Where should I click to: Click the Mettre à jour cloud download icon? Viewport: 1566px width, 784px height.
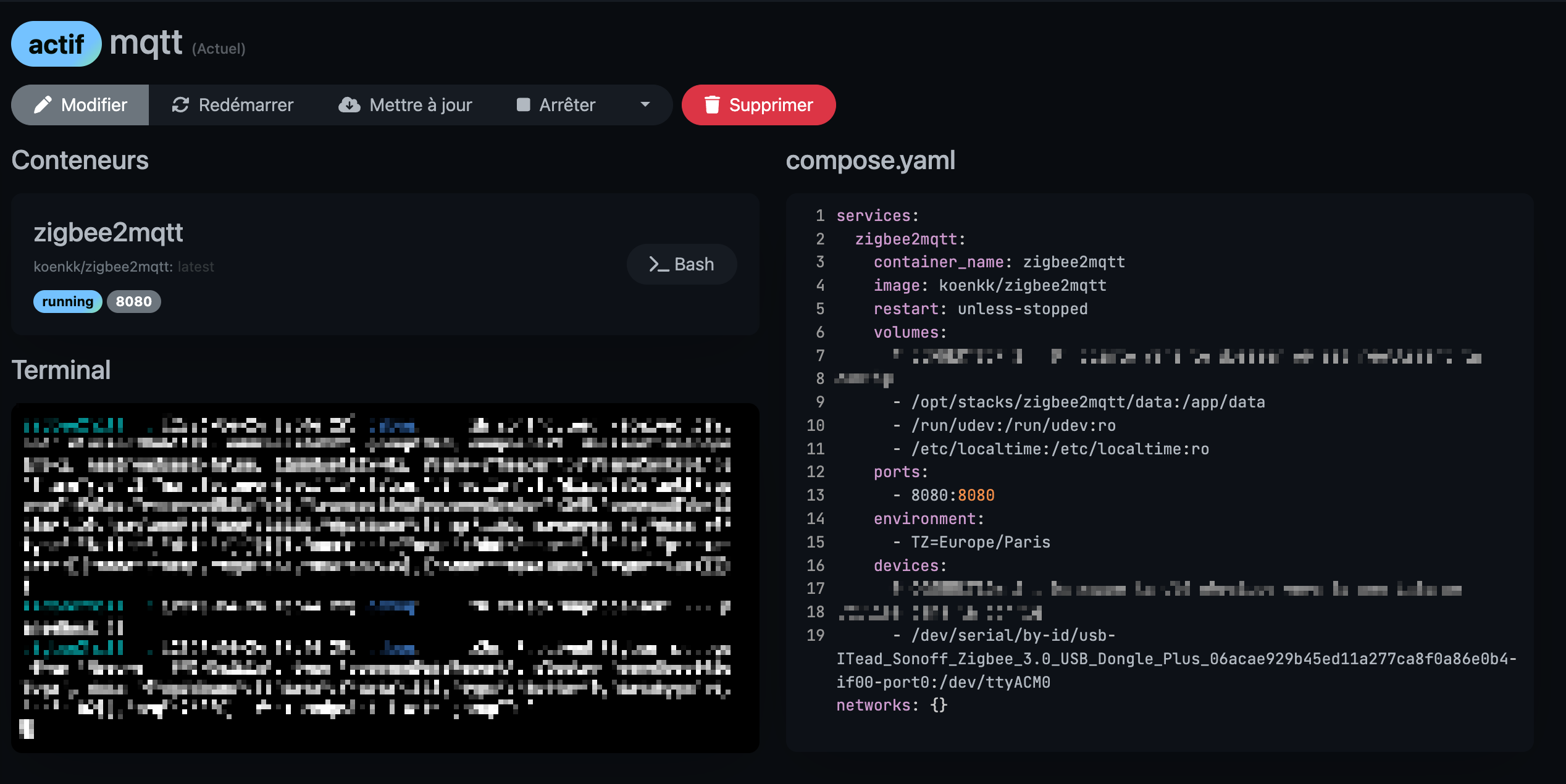pos(350,105)
